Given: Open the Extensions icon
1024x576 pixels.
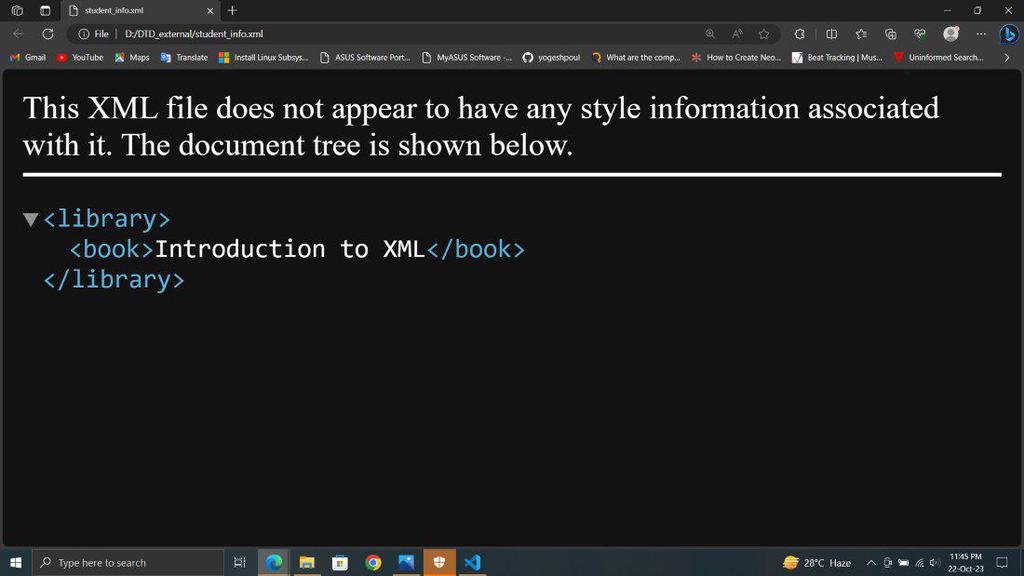Looking at the screenshot, I should [799, 34].
